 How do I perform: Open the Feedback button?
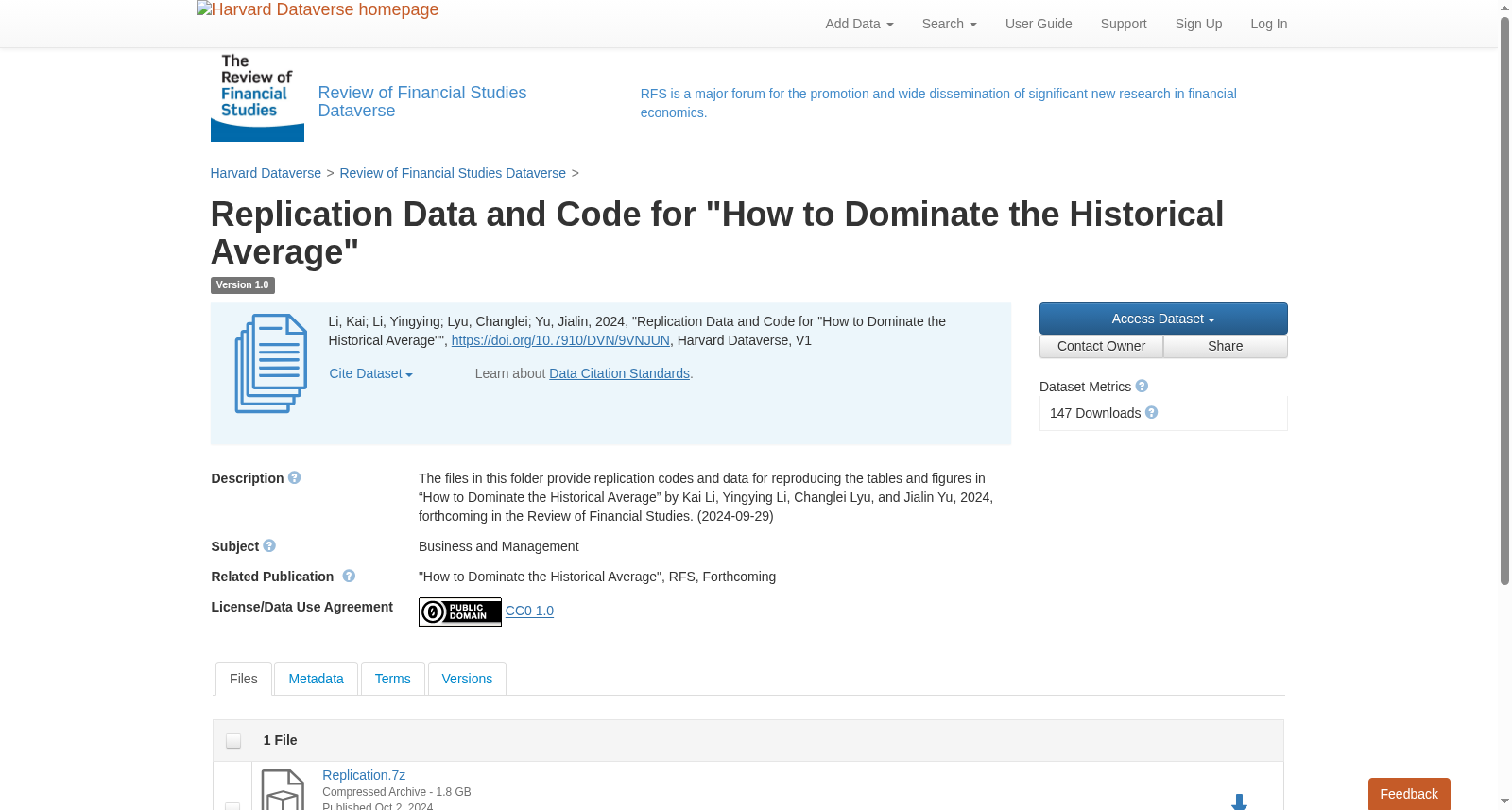tap(1409, 794)
